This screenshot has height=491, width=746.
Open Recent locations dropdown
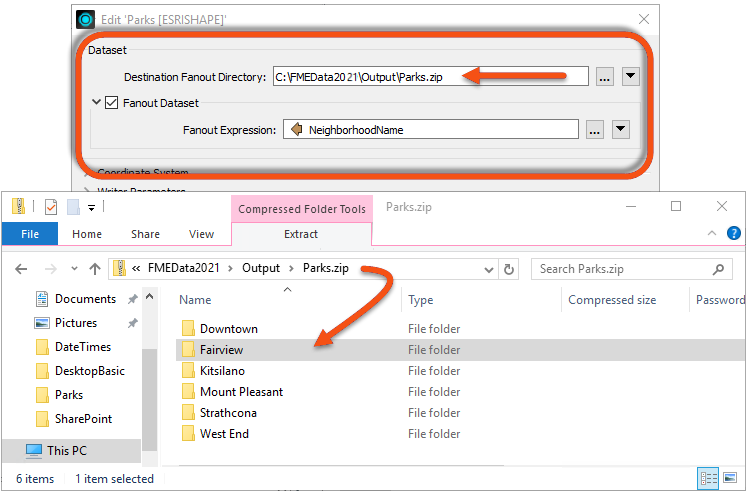point(74,269)
